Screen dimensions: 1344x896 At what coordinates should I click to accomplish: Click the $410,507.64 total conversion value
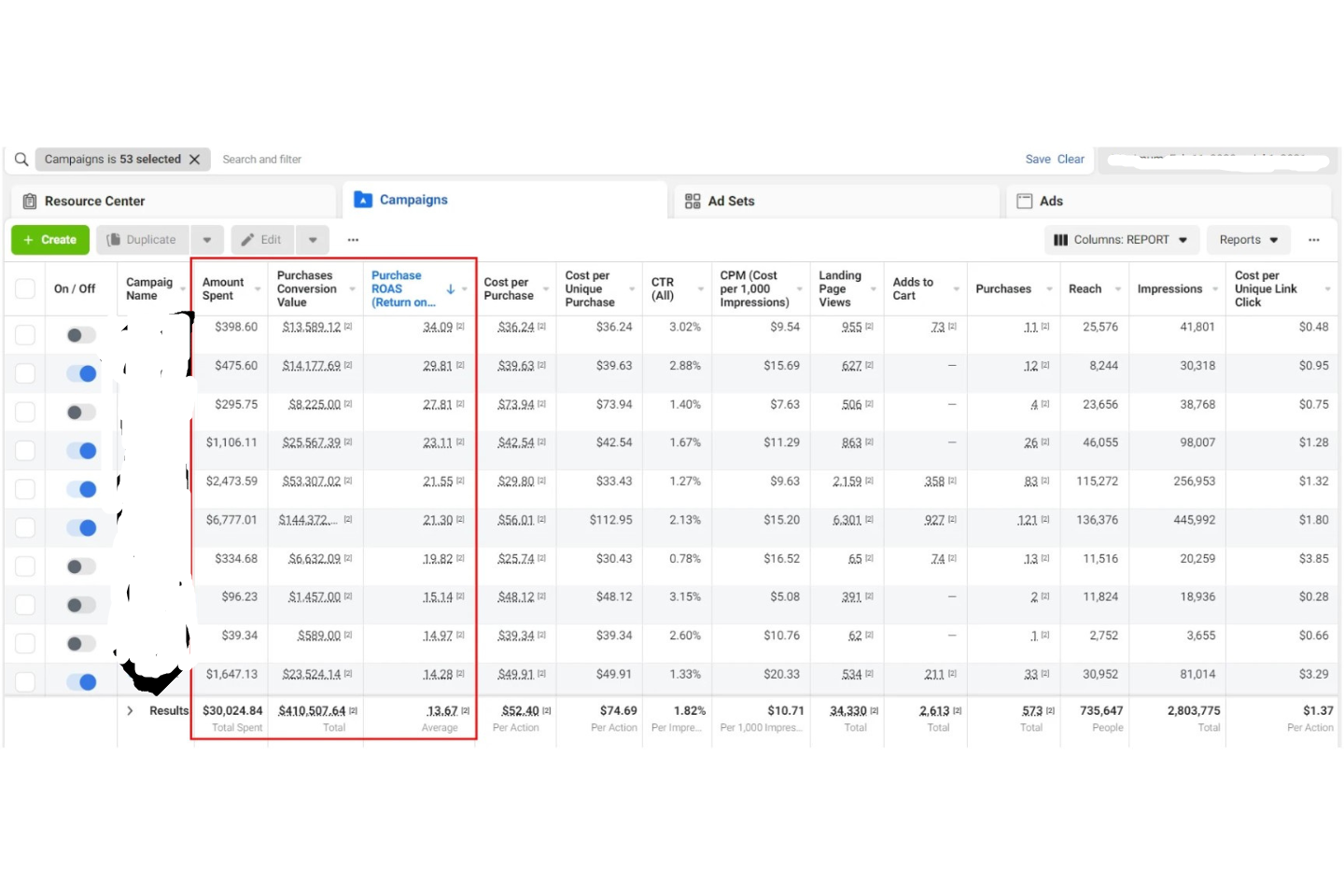coord(312,711)
